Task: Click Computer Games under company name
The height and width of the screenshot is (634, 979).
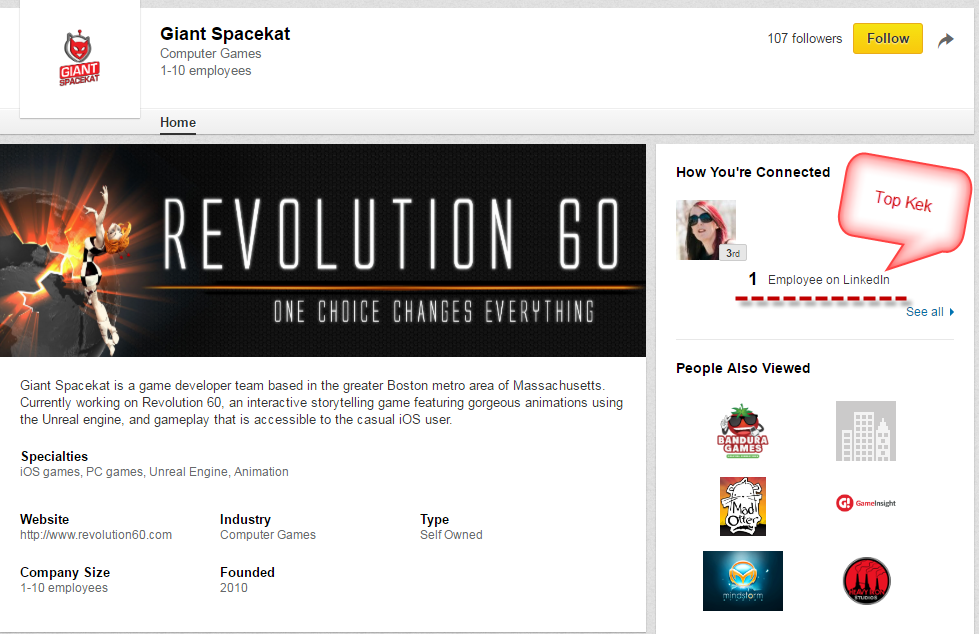Action: (210, 54)
